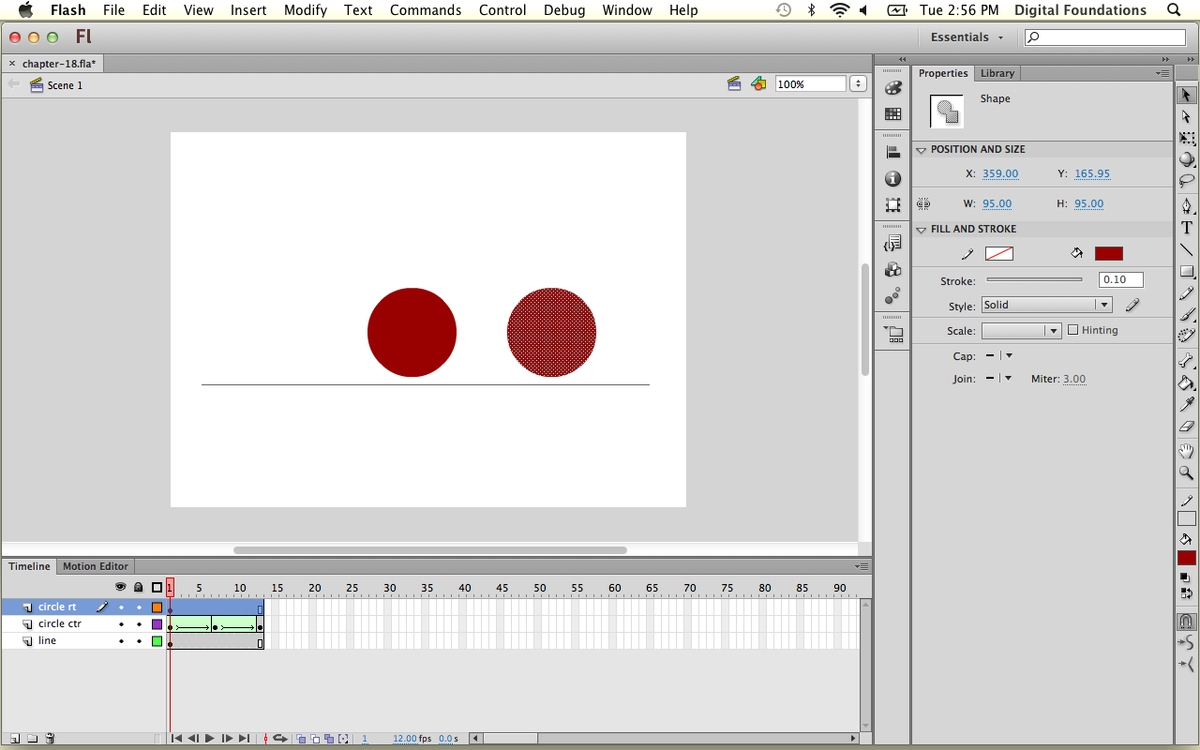Select the Lasso tool

(1186, 181)
